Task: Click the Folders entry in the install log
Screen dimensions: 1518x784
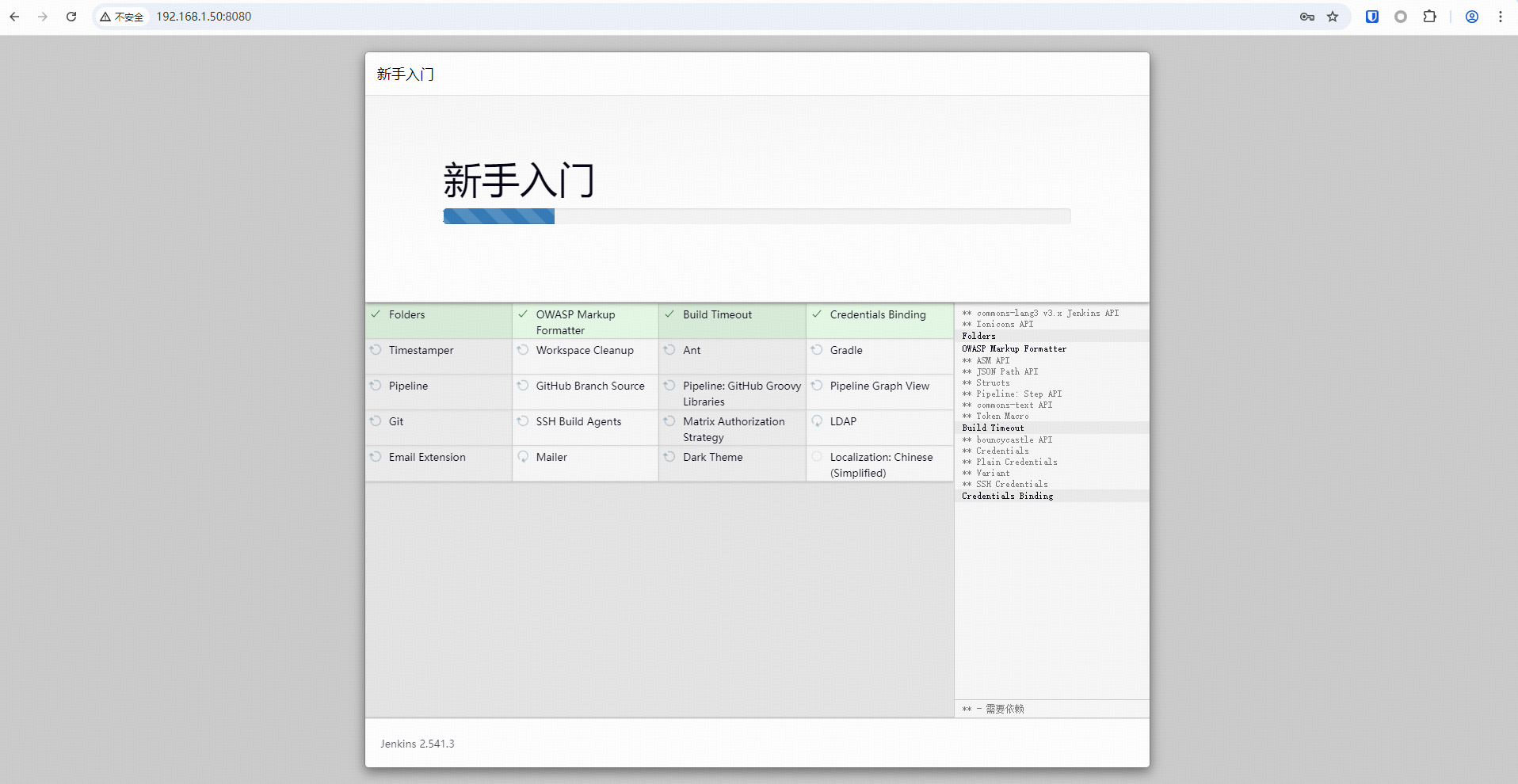Action: (x=978, y=336)
